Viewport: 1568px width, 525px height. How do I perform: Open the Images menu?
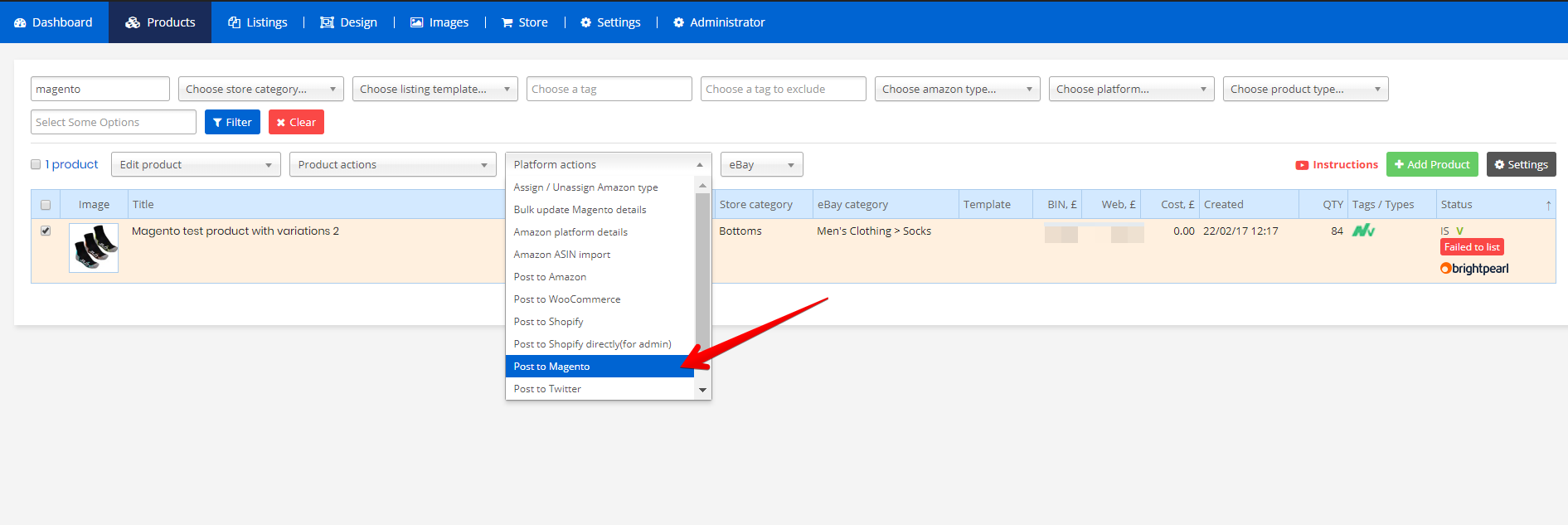[x=439, y=22]
